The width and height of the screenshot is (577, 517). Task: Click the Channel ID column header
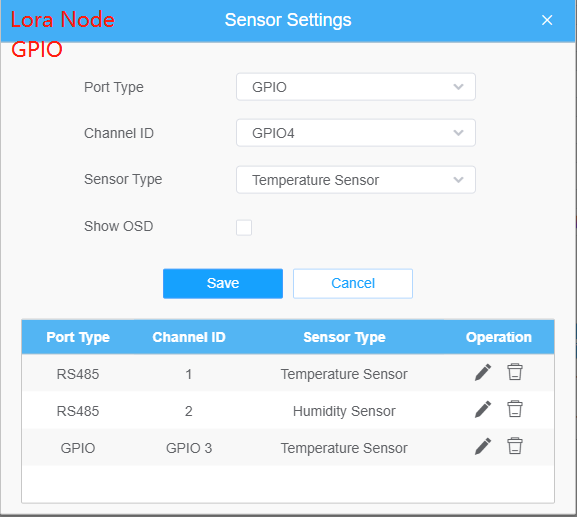(189, 337)
